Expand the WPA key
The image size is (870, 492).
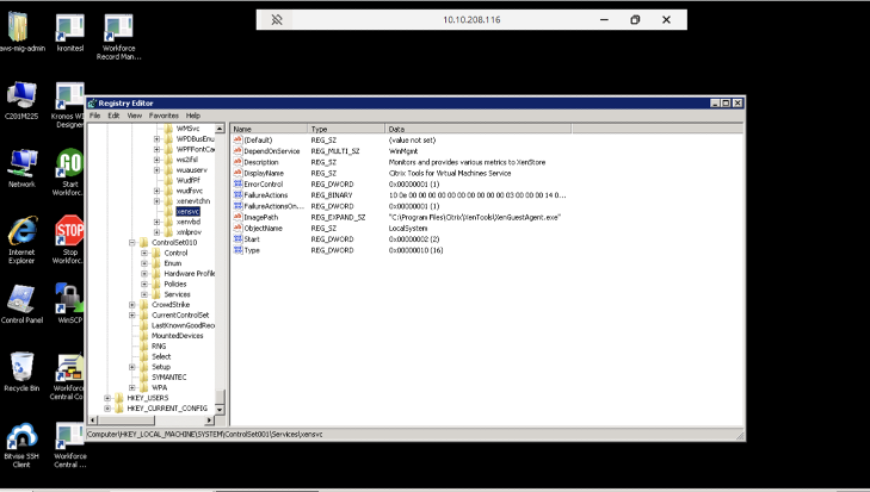[x=132, y=387]
